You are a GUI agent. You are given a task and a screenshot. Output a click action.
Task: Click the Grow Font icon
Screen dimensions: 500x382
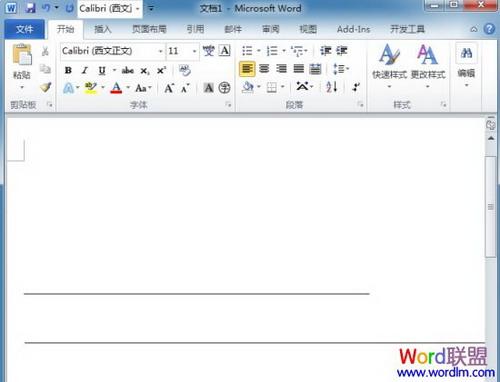[x=169, y=88]
